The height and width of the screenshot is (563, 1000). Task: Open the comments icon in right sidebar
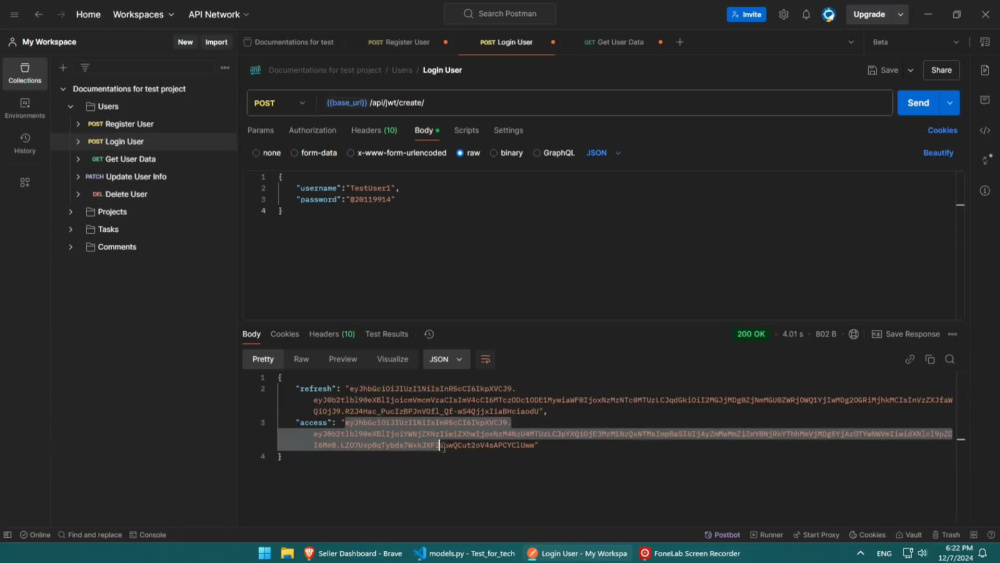(x=985, y=100)
